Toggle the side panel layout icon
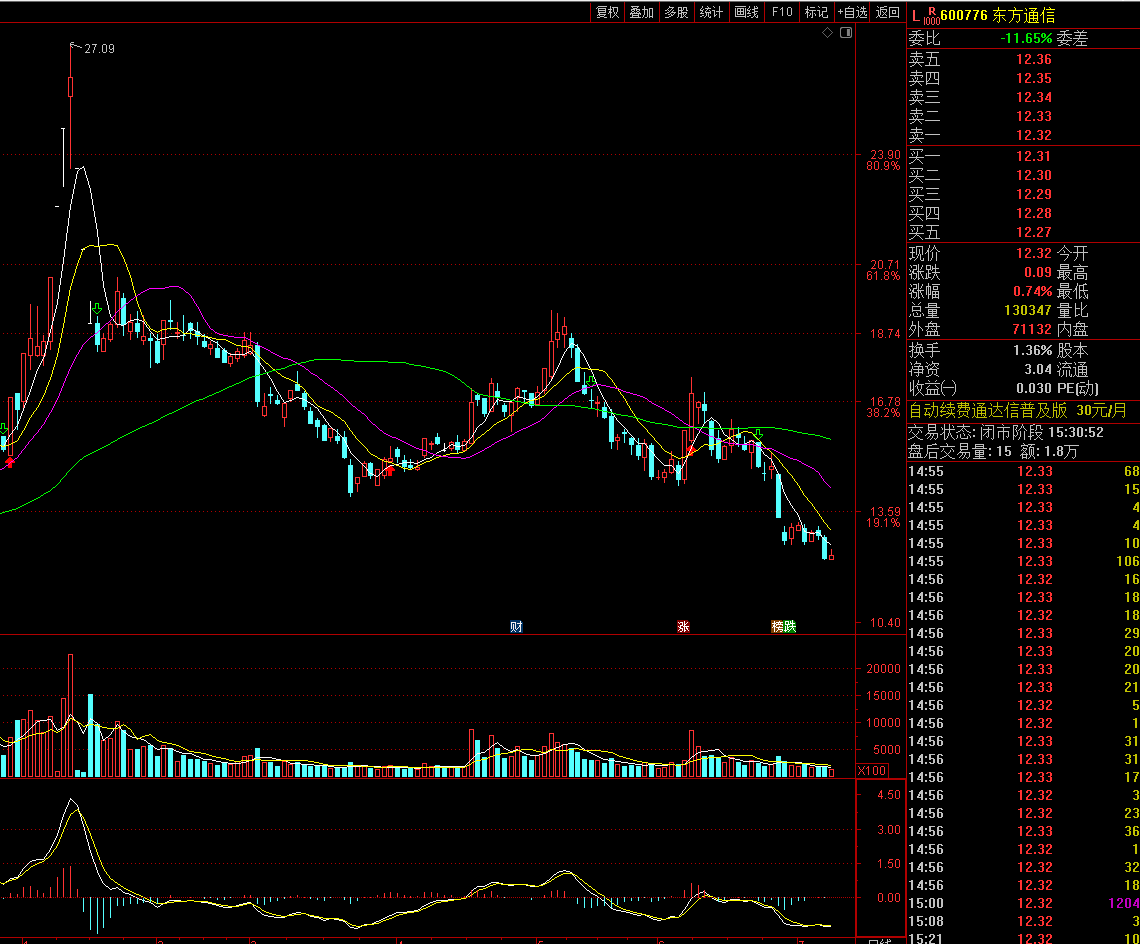 point(846,33)
